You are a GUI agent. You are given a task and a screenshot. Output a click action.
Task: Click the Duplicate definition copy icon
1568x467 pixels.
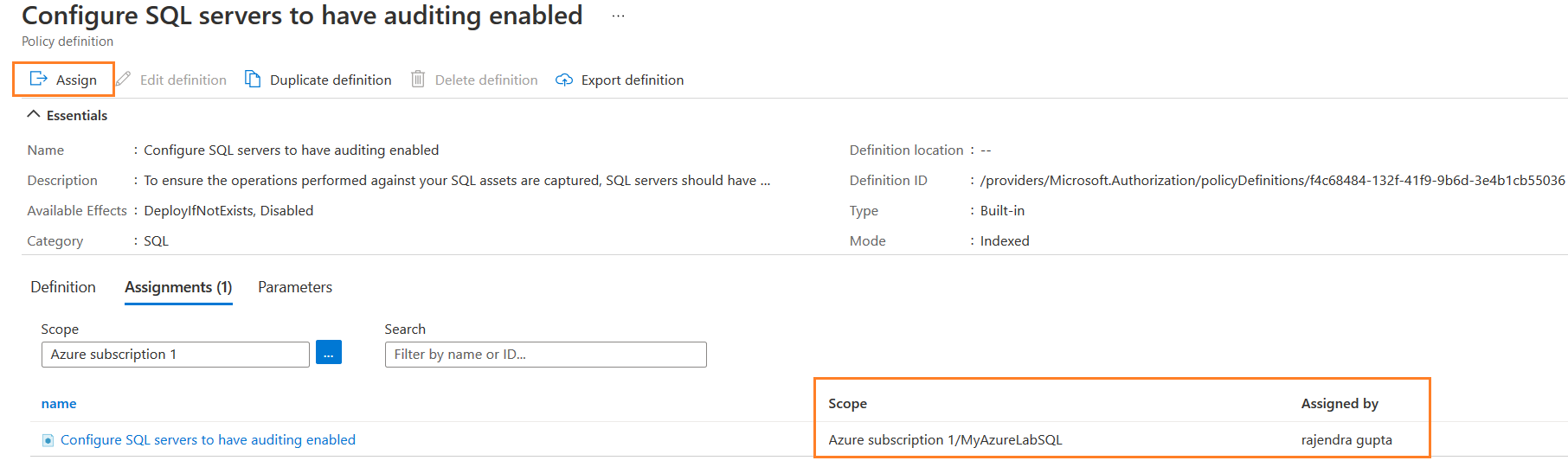253,80
